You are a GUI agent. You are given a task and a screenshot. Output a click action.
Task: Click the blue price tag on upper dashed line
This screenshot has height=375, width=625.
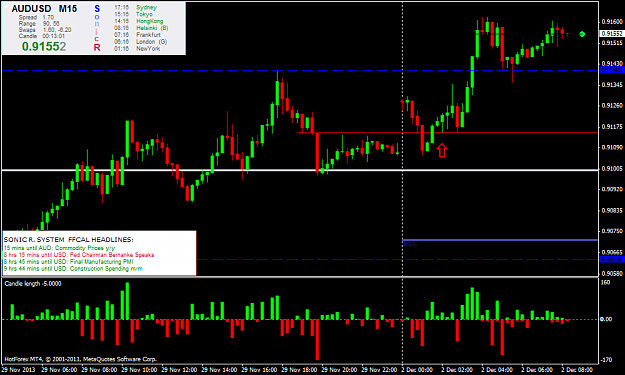click(611, 70)
